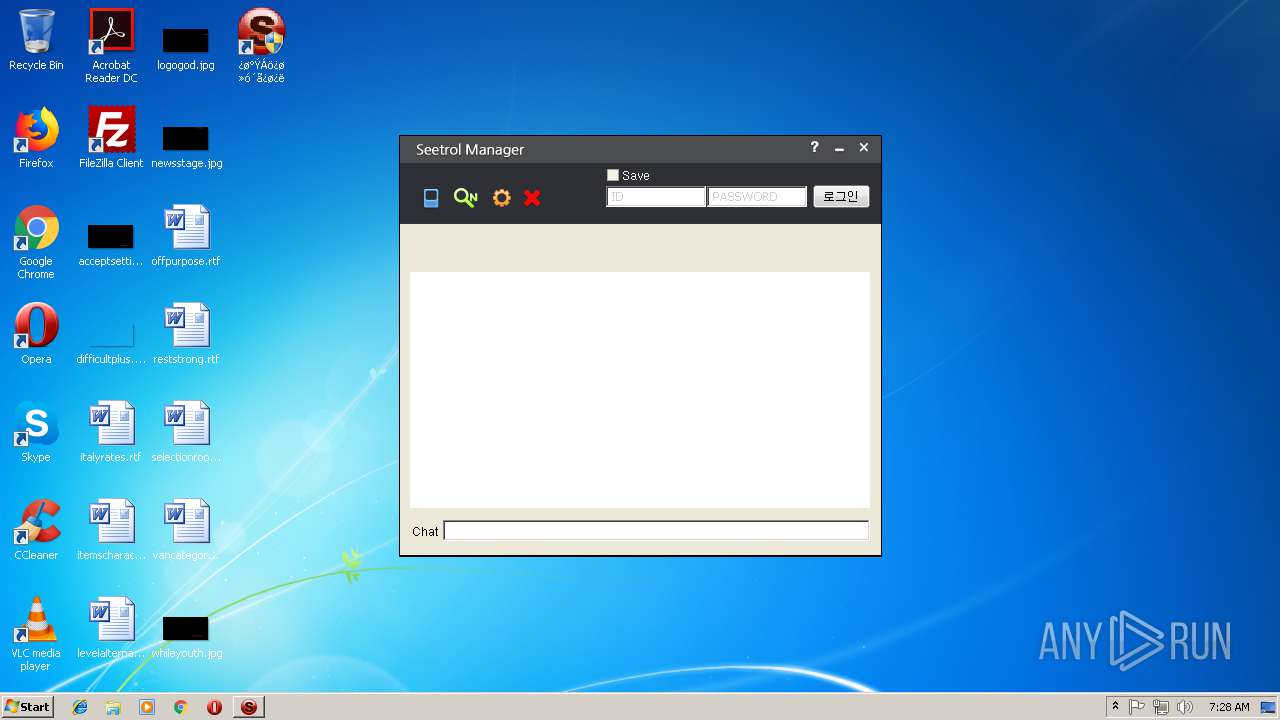Screen dimensions: 1280x720
Task: Select the difficultplus file icon
Action: tap(111, 342)
